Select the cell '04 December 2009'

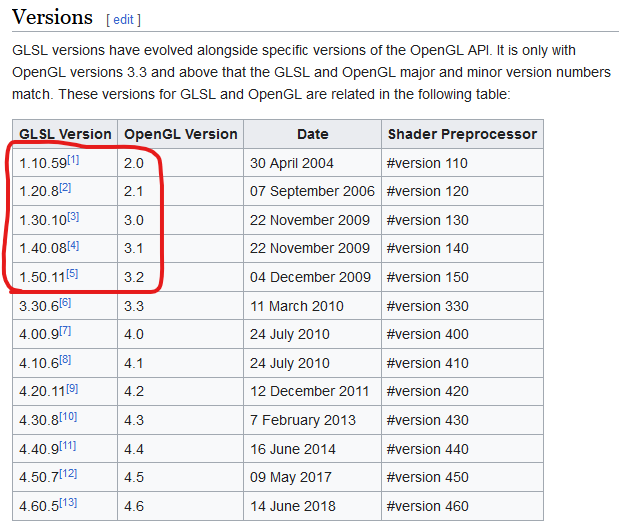click(313, 277)
